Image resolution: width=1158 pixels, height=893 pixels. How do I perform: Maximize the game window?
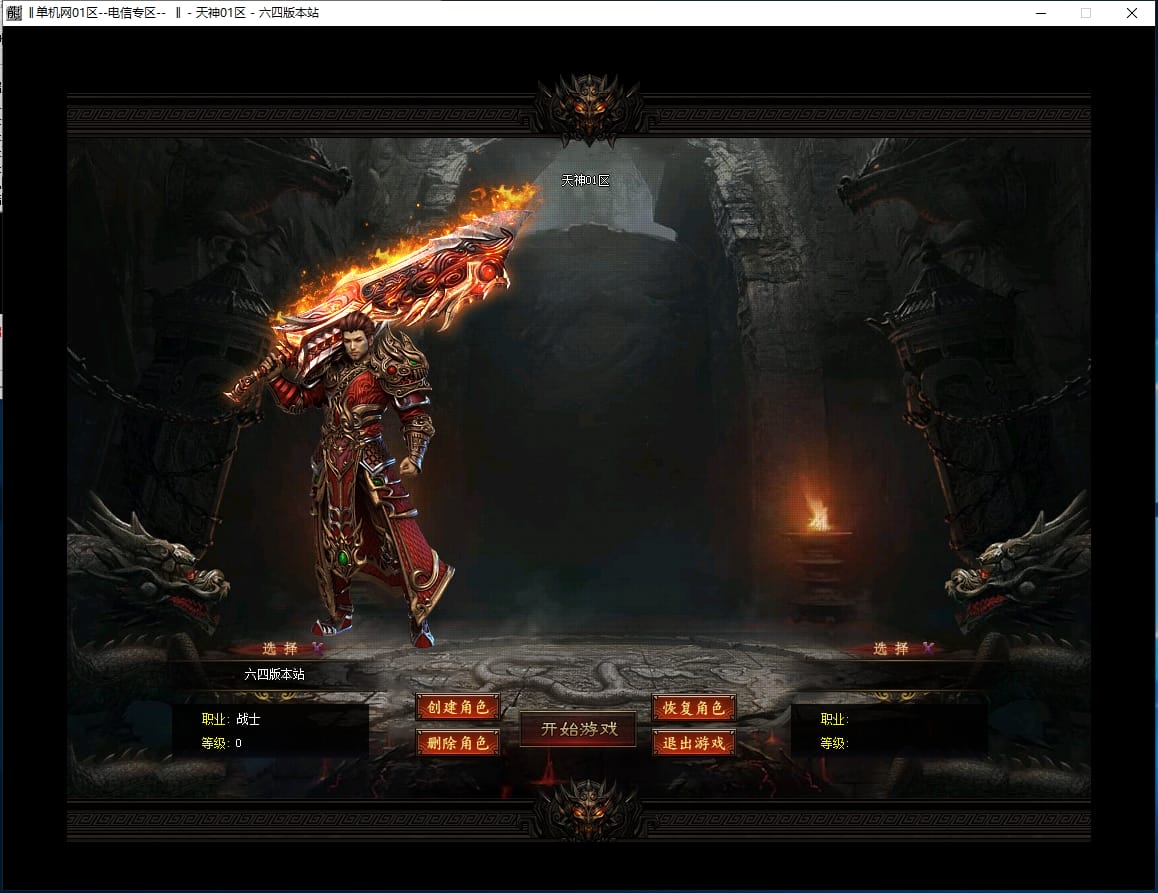(1086, 13)
